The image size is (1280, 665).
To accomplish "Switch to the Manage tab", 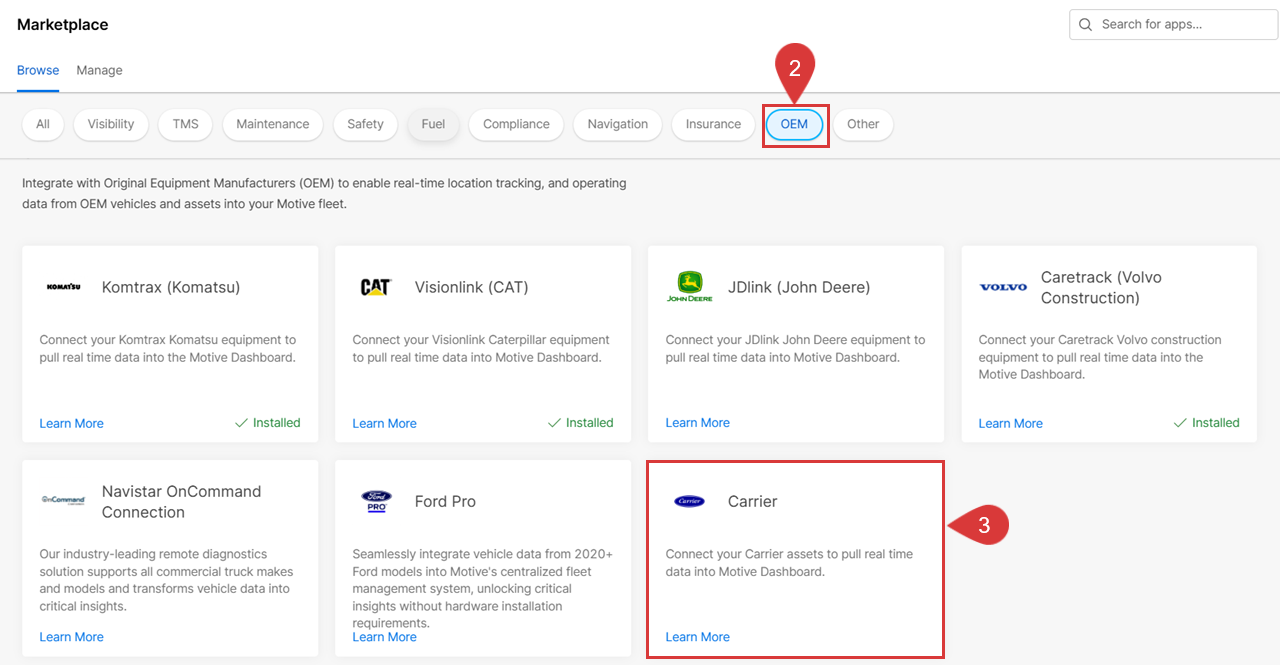I will coord(99,70).
